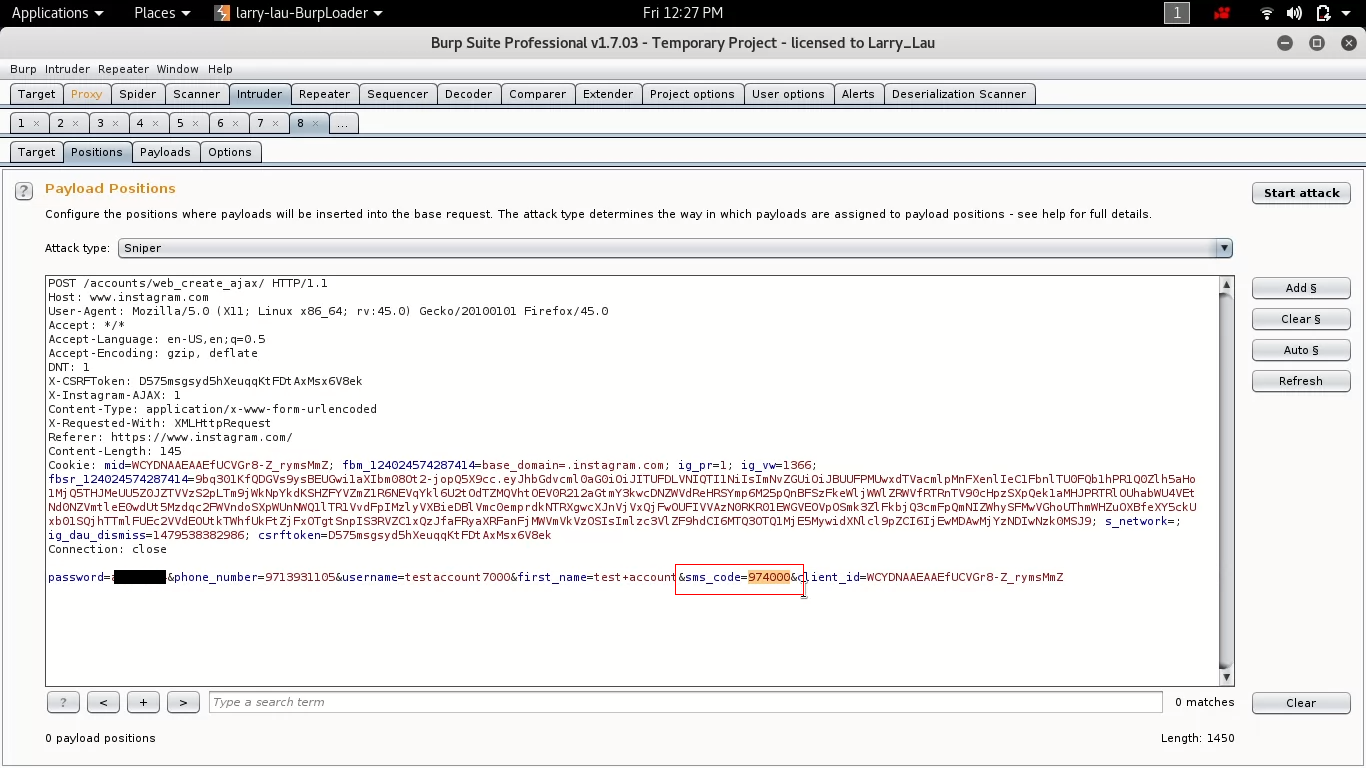Viewport: 1366px width, 768px height.
Task: Click the username value testaccount7000
Action: pyautogui.click(x=458, y=577)
